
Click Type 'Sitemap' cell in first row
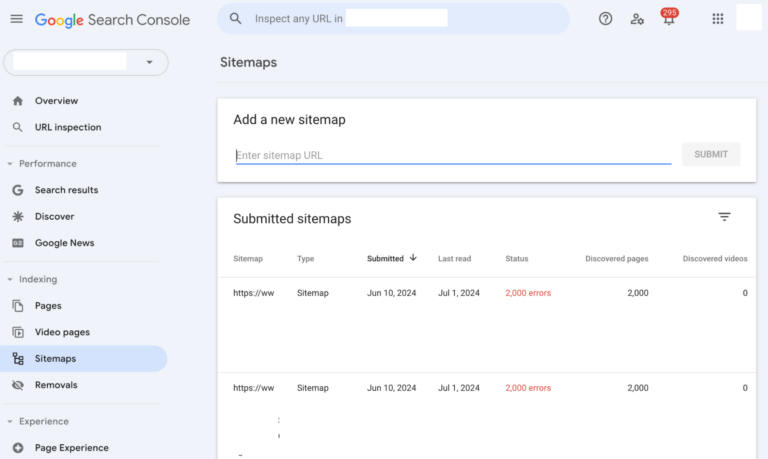(312, 293)
